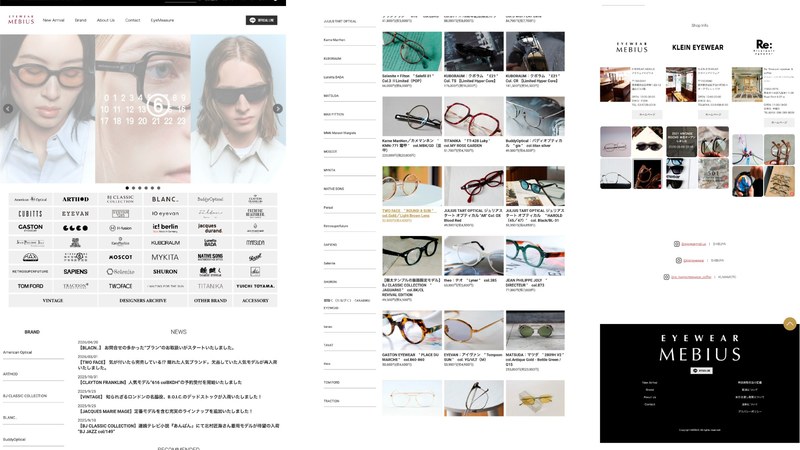The image size is (800, 450).
Task: Open the MYKITA brand logo tile
Action: coord(165,257)
